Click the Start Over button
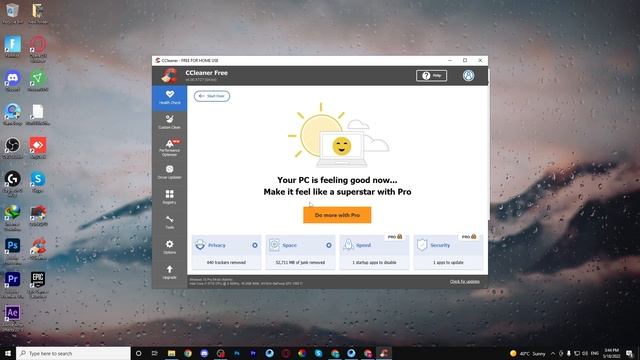Screen dimensions: 640x360 pyautogui.click(x=212, y=96)
